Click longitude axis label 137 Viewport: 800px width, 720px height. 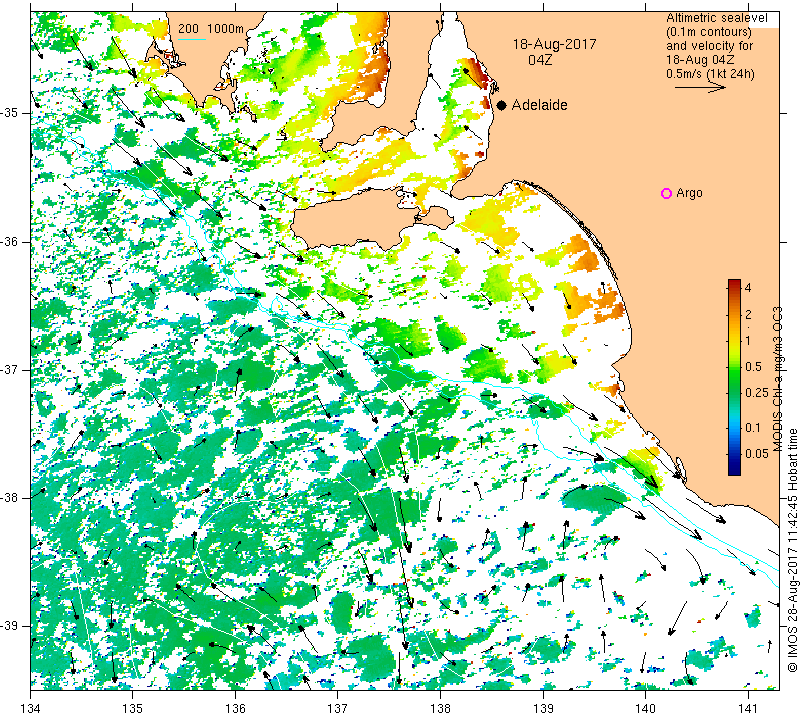(337, 709)
